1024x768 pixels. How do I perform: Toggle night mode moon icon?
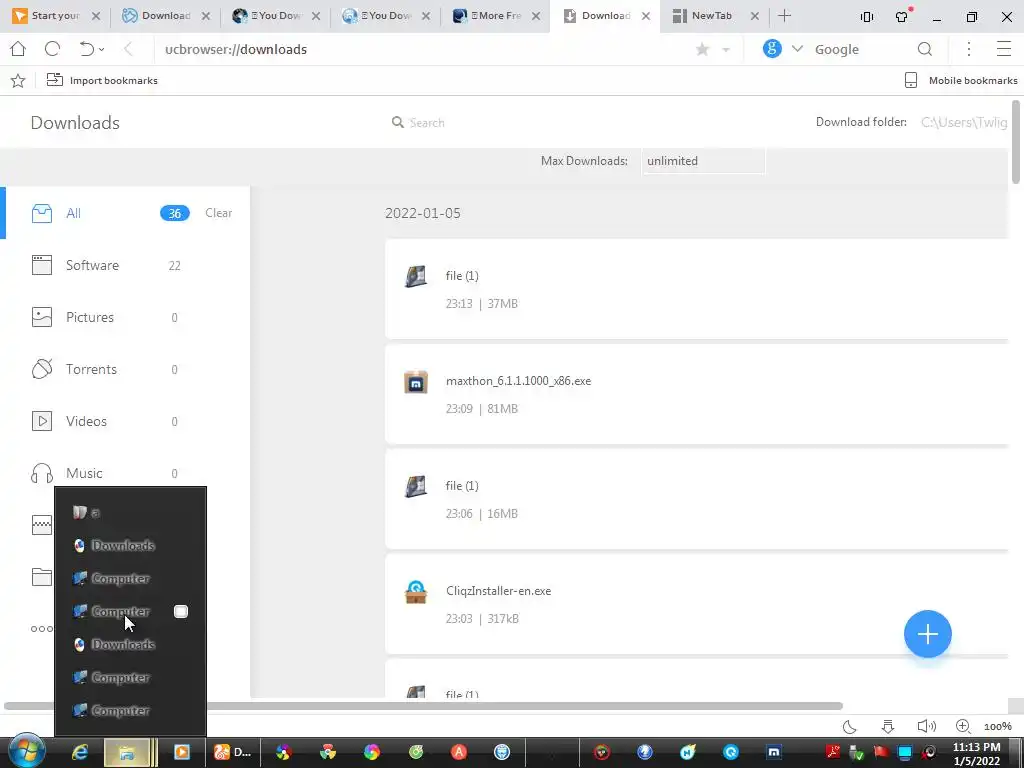pyautogui.click(x=850, y=726)
